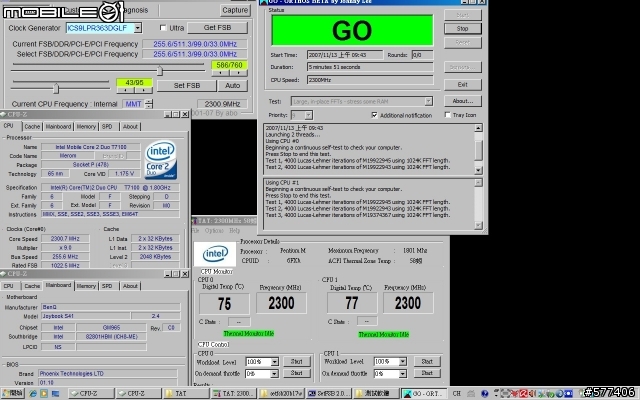Select CPU tab in lower CPU-Z window
The height and width of the screenshot is (400, 640).
click(9, 286)
